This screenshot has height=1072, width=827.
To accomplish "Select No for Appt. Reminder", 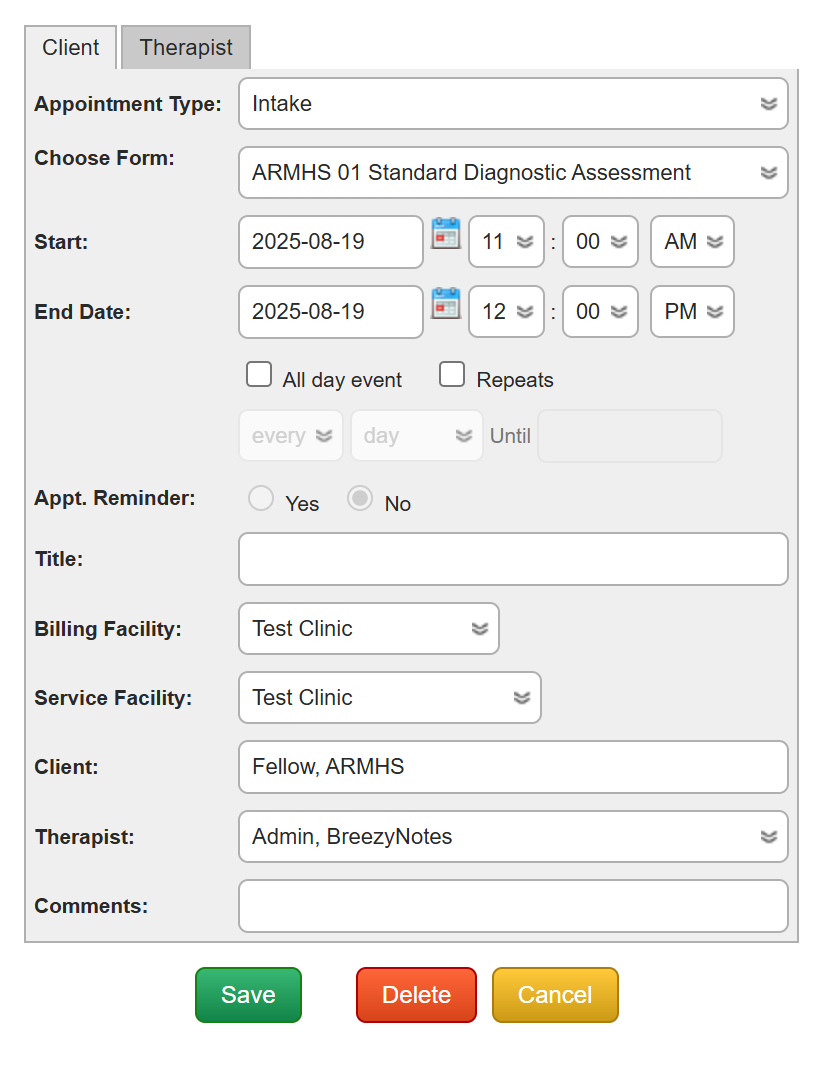I will coord(360,498).
